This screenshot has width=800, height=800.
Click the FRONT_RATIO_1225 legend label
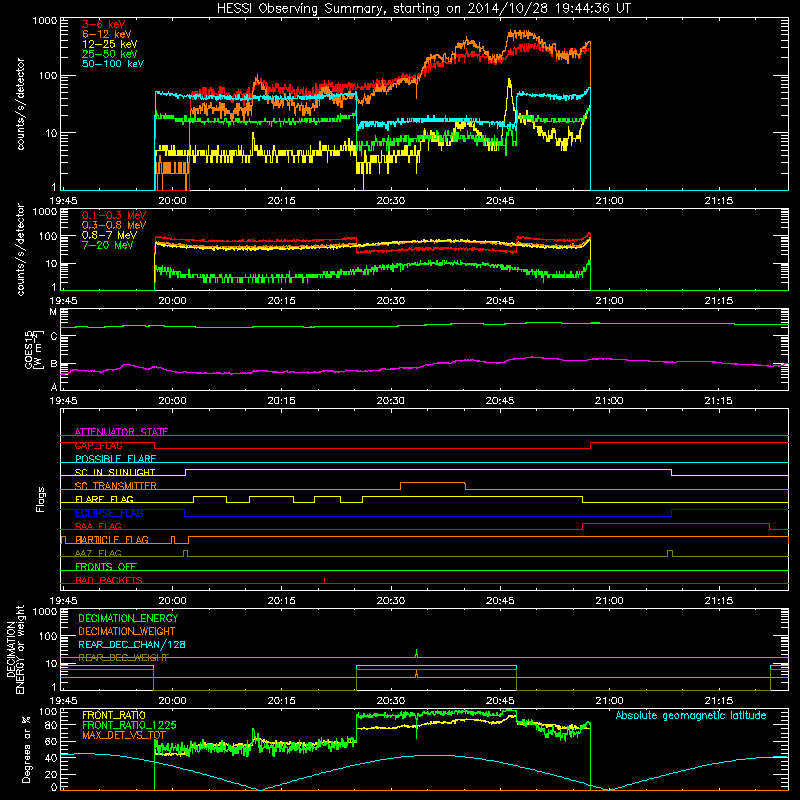129,725
